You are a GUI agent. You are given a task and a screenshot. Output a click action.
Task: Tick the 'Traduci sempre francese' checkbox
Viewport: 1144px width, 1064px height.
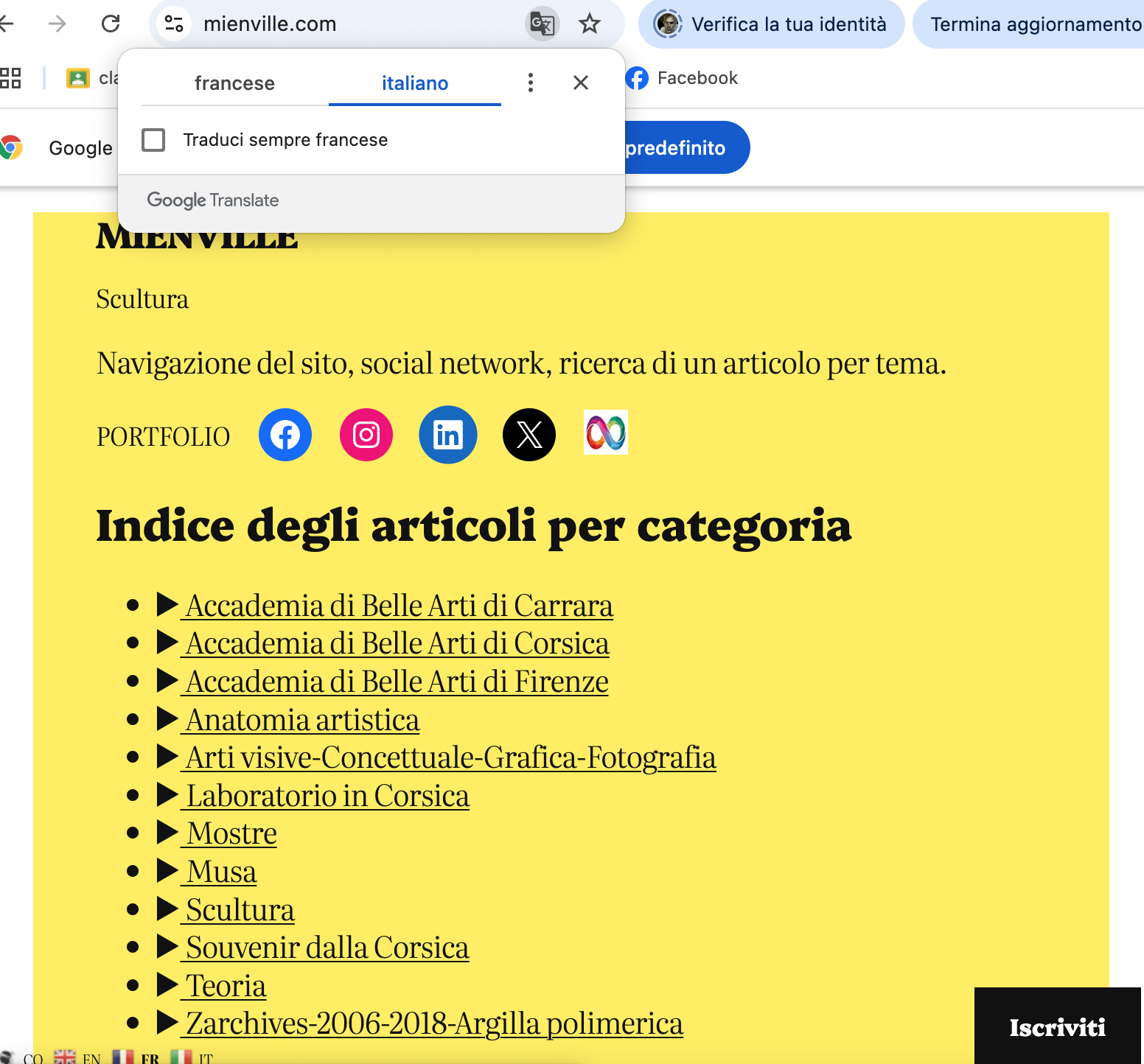pyautogui.click(x=153, y=140)
